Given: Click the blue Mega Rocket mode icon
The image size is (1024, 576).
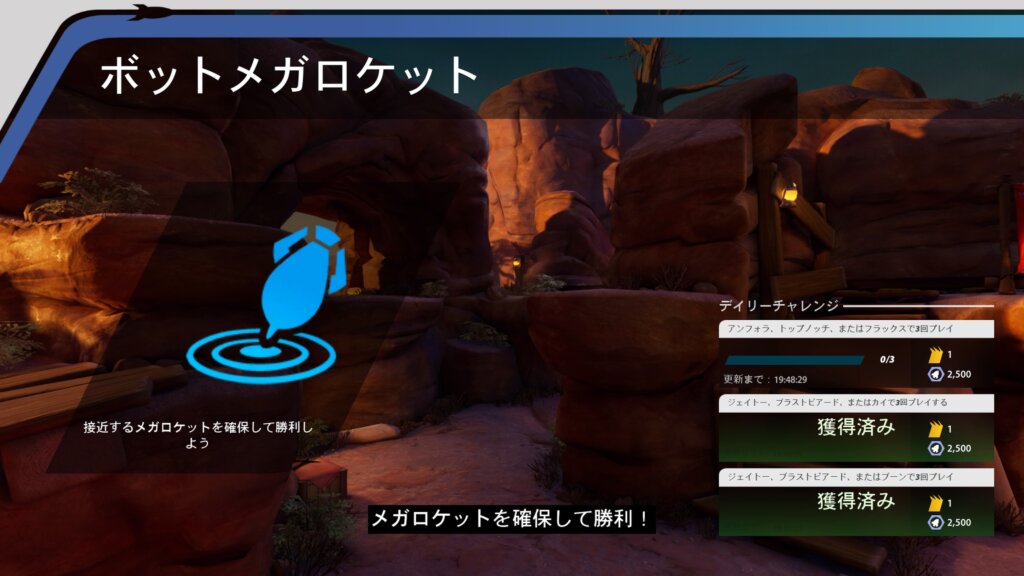Looking at the screenshot, I should point(267,304).
